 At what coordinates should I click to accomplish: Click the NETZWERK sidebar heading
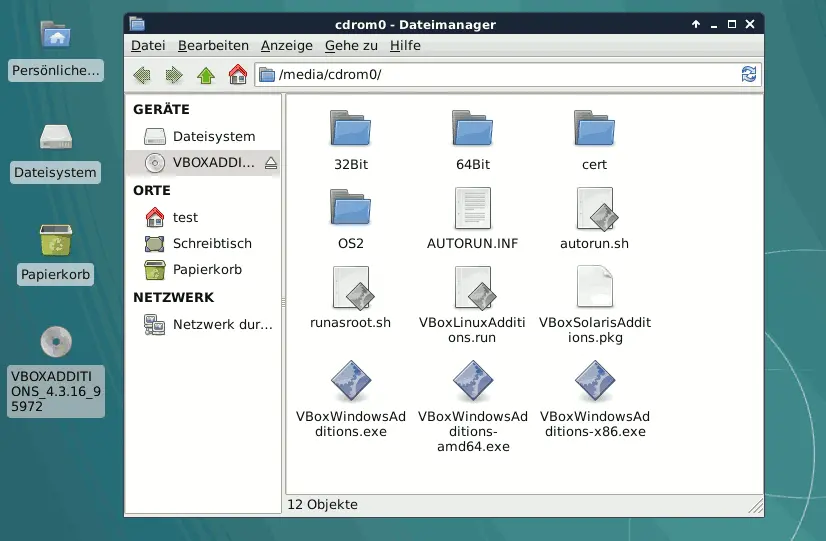[x=174, y=298]
